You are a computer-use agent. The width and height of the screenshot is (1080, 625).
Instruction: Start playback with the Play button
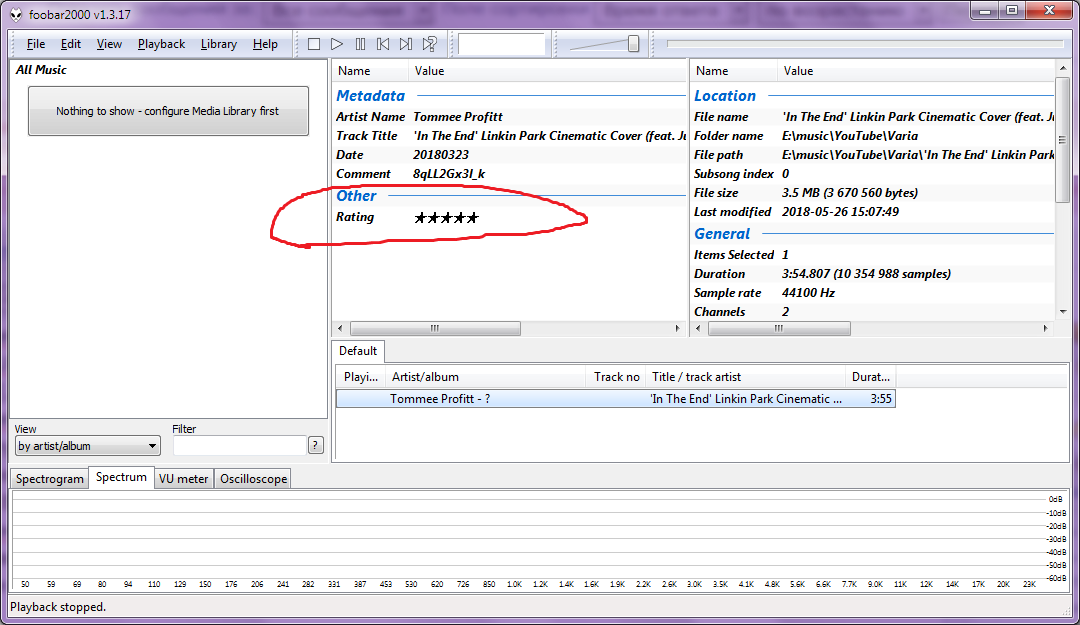[x=337, y=44]
